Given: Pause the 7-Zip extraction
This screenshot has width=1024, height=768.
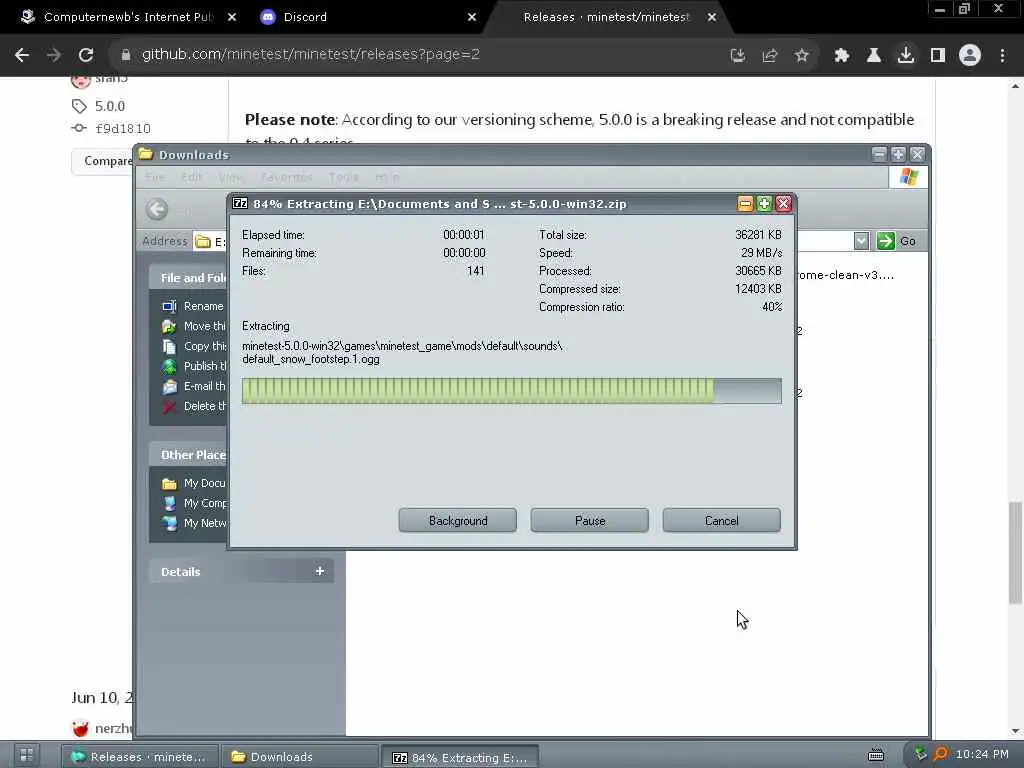Looking at the screenshot, I should coord(590,520).
